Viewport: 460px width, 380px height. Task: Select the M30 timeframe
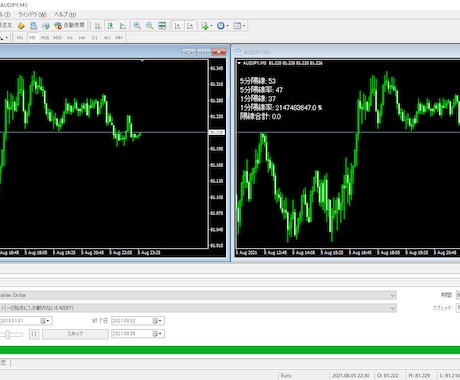pyautogui.click(x=57, y=38)
